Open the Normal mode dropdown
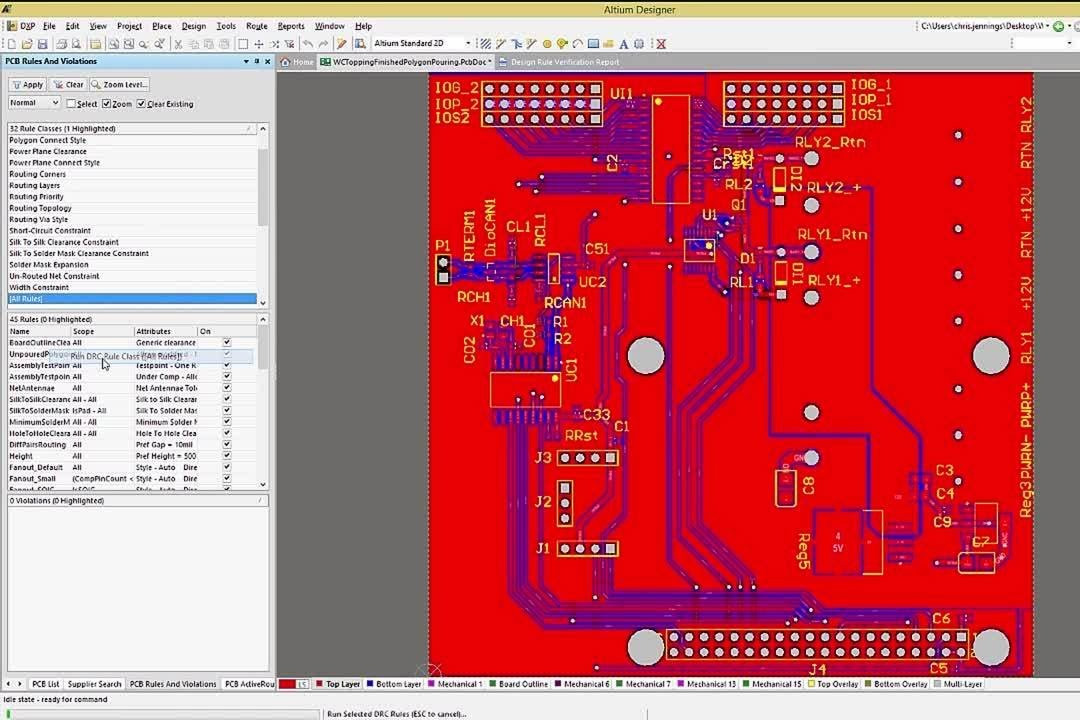This screenshot has width=1080, height=720. point(54,103)
